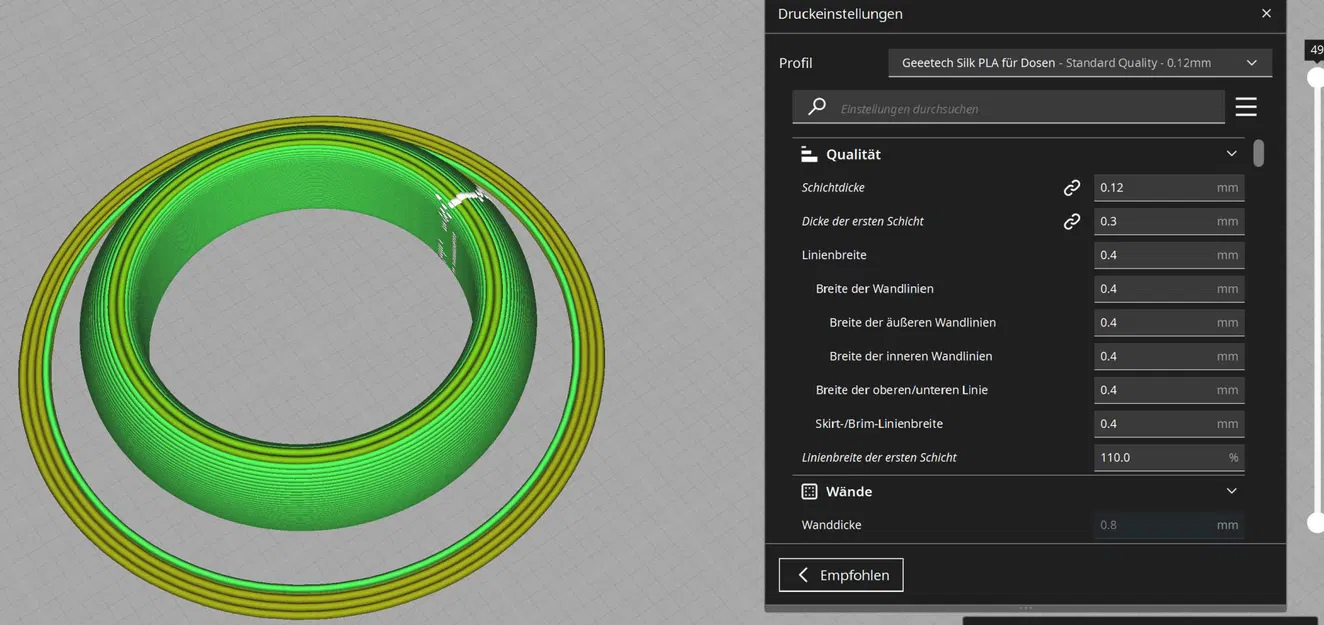The width and height of the screenshot is (1324, 625).
Task: Click the link icon beside Dicke der ersten Schicht
Action: (x=1071, y=222)
